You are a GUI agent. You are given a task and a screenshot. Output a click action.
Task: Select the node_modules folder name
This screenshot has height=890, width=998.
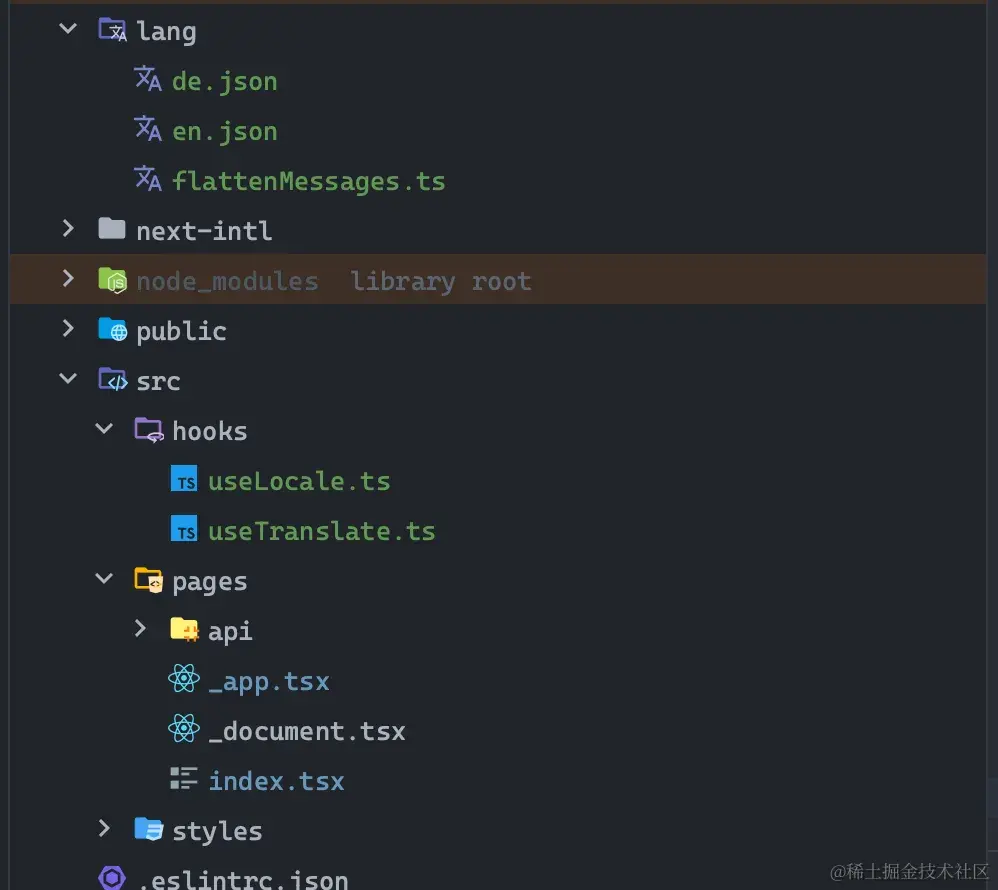[227, 281]
